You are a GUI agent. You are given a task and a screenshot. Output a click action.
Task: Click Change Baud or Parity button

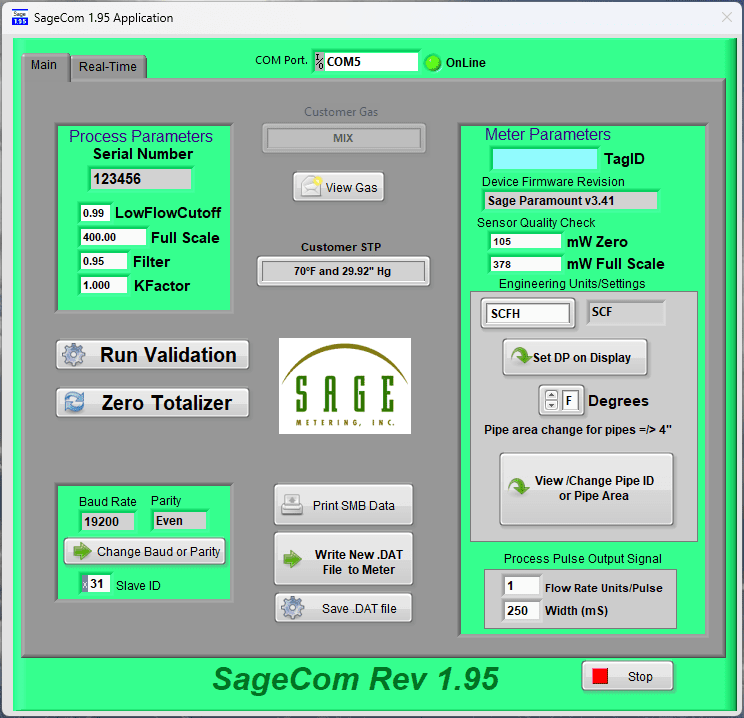(x=145, y=551)
